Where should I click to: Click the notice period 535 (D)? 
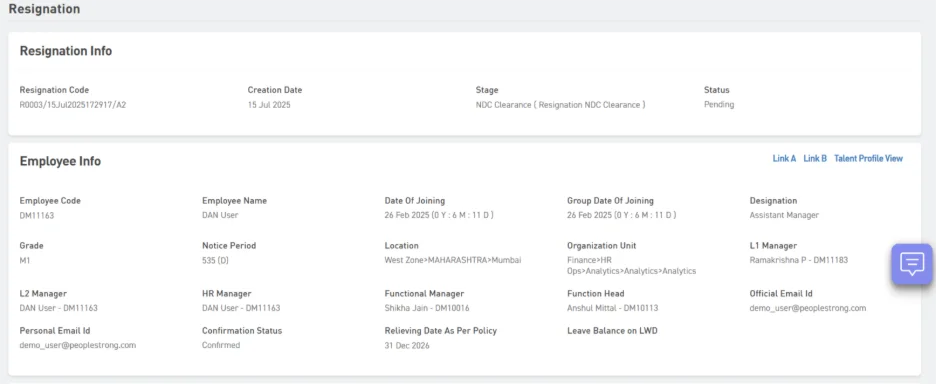coord(215,260)
